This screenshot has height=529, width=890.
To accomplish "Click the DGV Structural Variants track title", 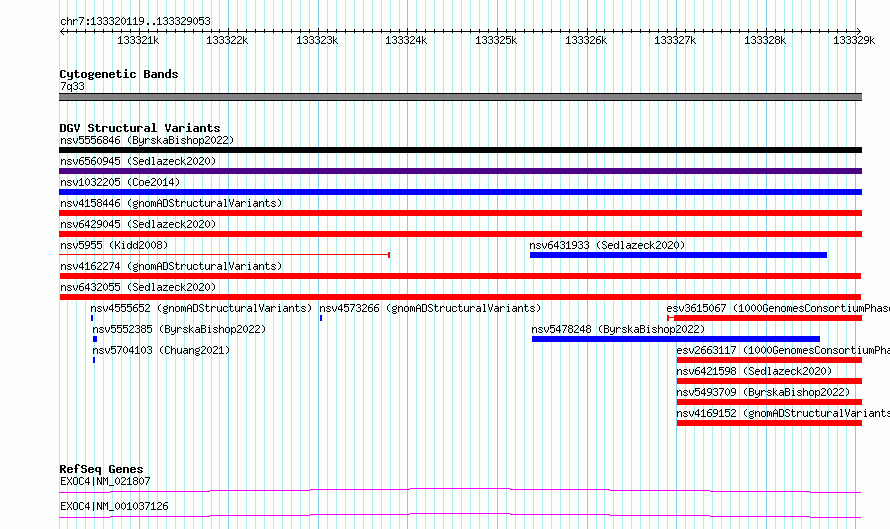I will [140, 128].
